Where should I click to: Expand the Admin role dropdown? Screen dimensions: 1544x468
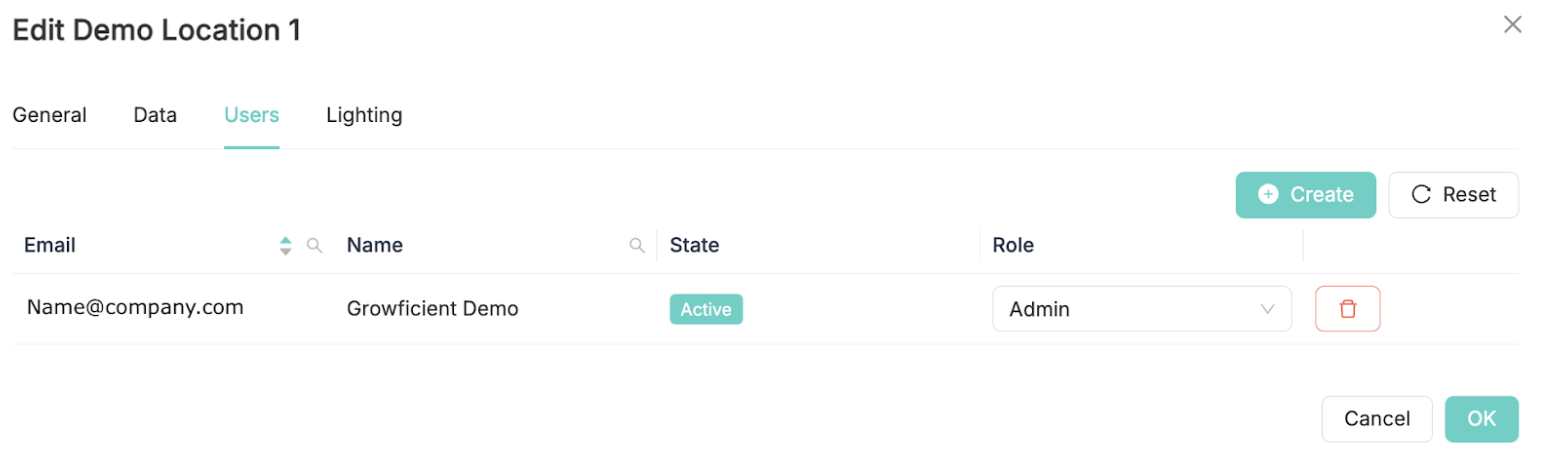[x=1142, y=309]
